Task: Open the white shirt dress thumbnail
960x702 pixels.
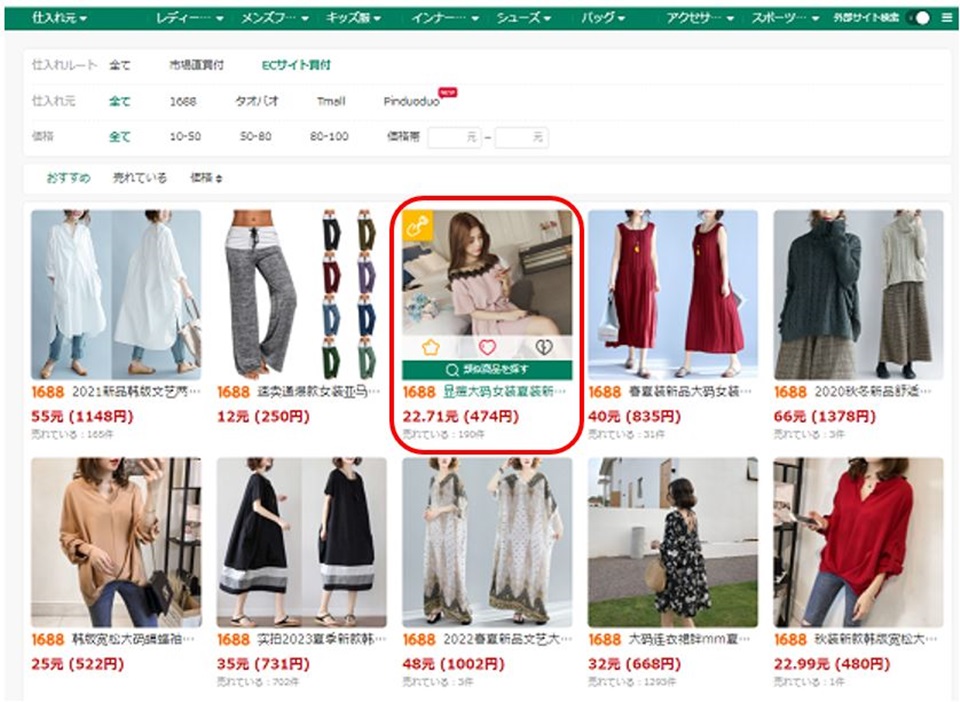Action: point(116,295)
